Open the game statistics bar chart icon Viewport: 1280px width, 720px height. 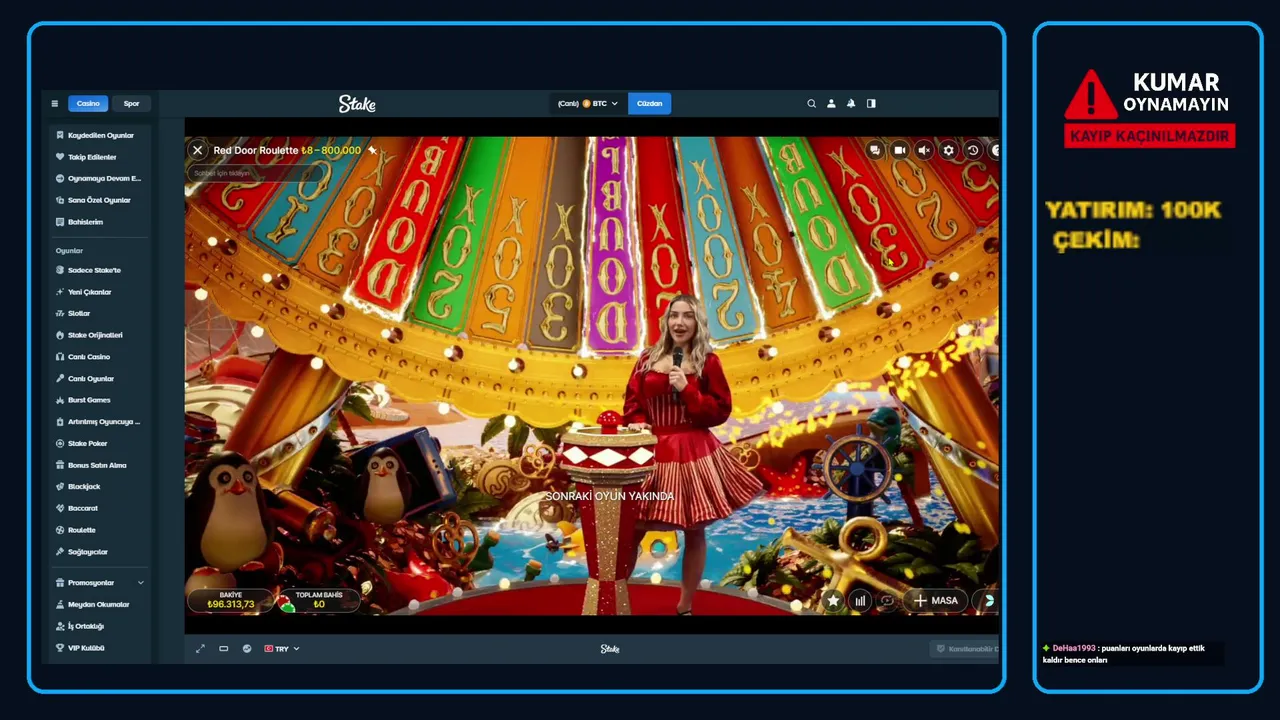860,600
